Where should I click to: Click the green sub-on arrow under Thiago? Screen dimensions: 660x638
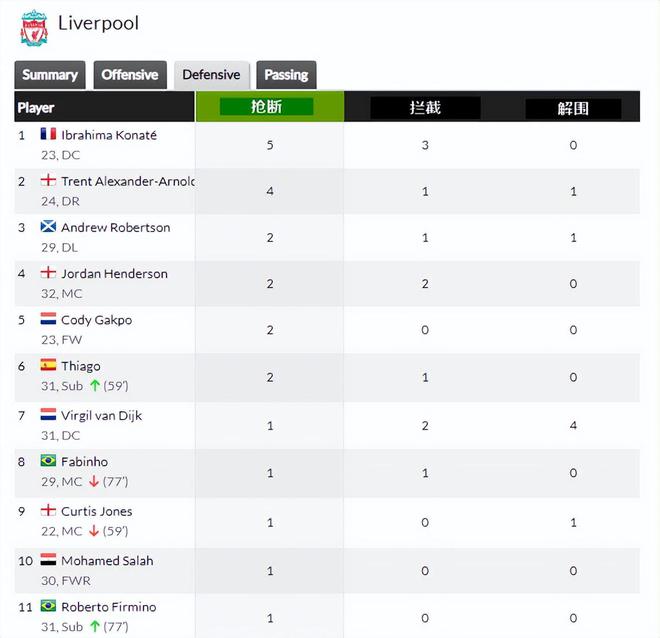tap(95, 386)
